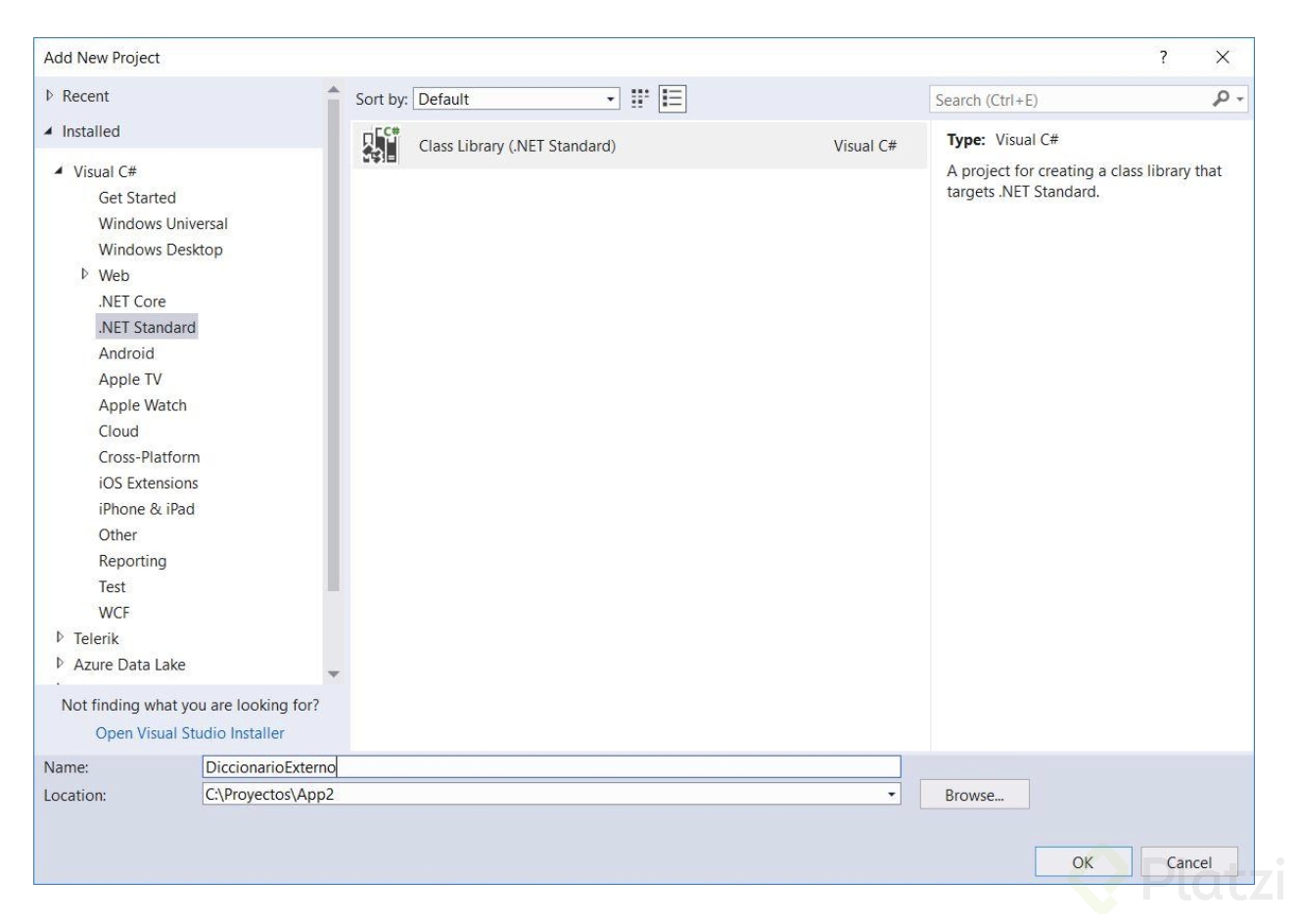The image size is (1298, 924).
Task: Select Cross-Platform category
Action: pyautogui.click(x=149, y=457)
